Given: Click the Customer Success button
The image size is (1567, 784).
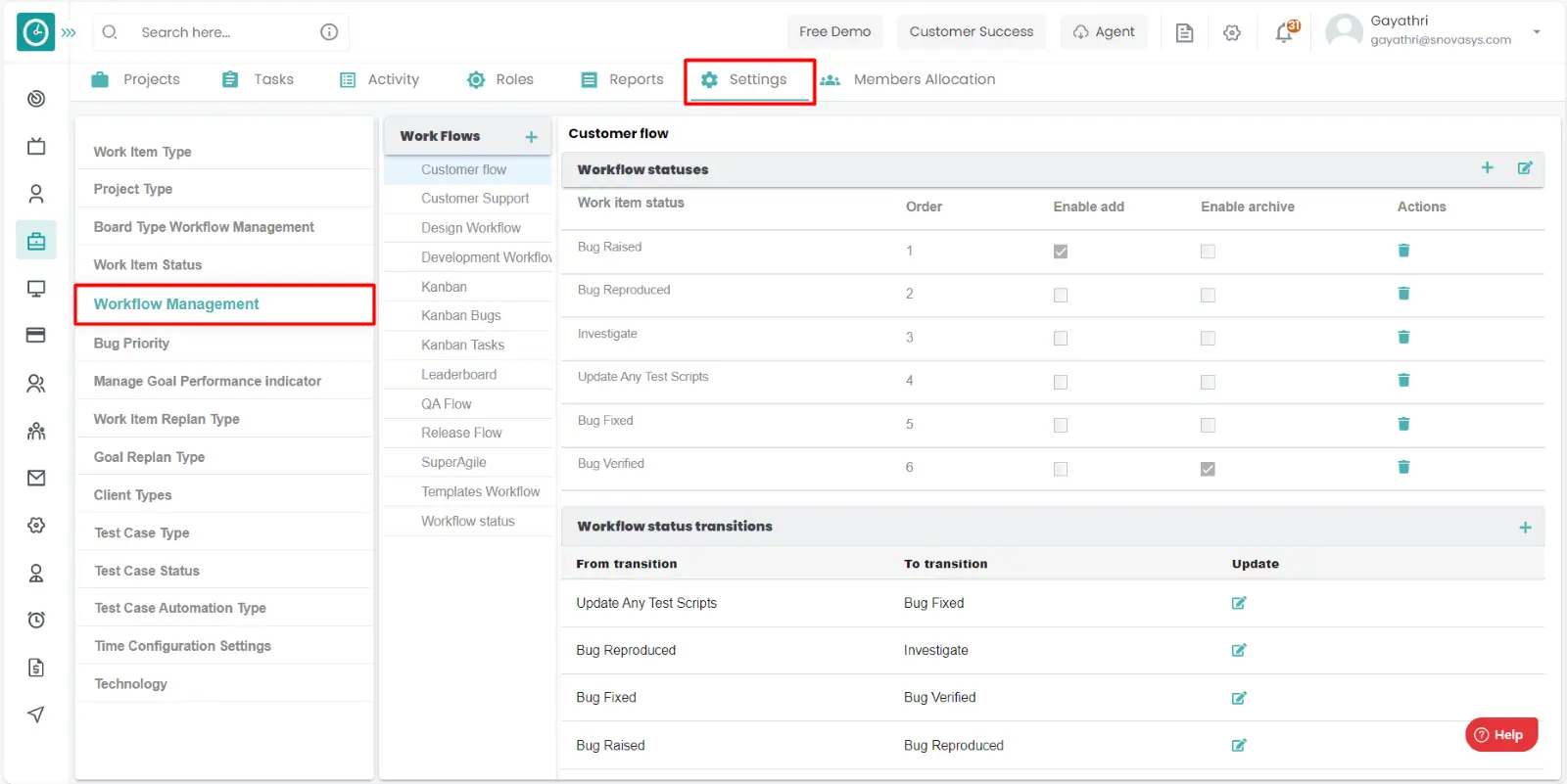Looking at the screenshot, I should [972, 31].
